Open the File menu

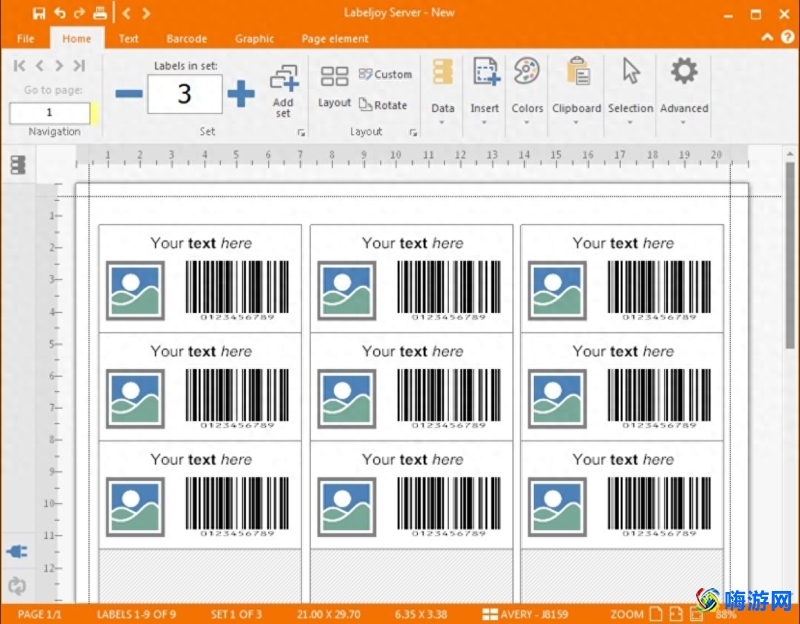(x=26, y=39)
